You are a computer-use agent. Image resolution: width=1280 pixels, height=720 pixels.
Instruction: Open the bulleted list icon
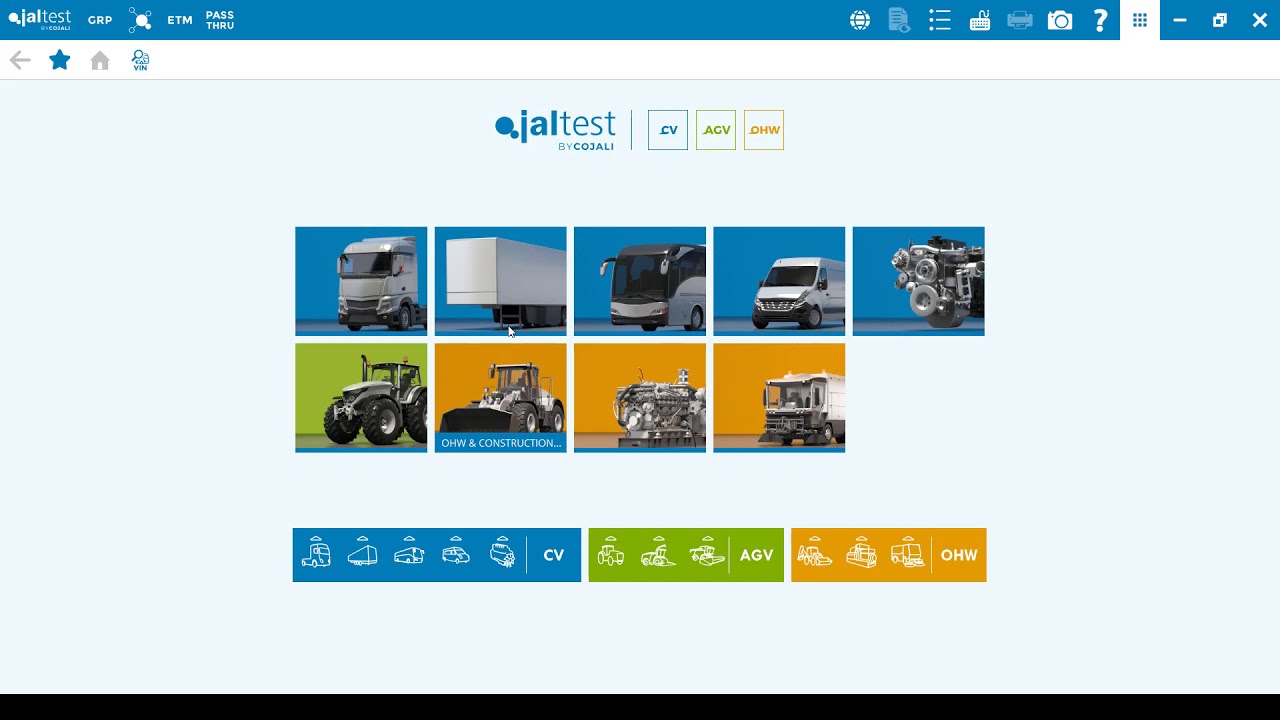click(x=939, y=20)
